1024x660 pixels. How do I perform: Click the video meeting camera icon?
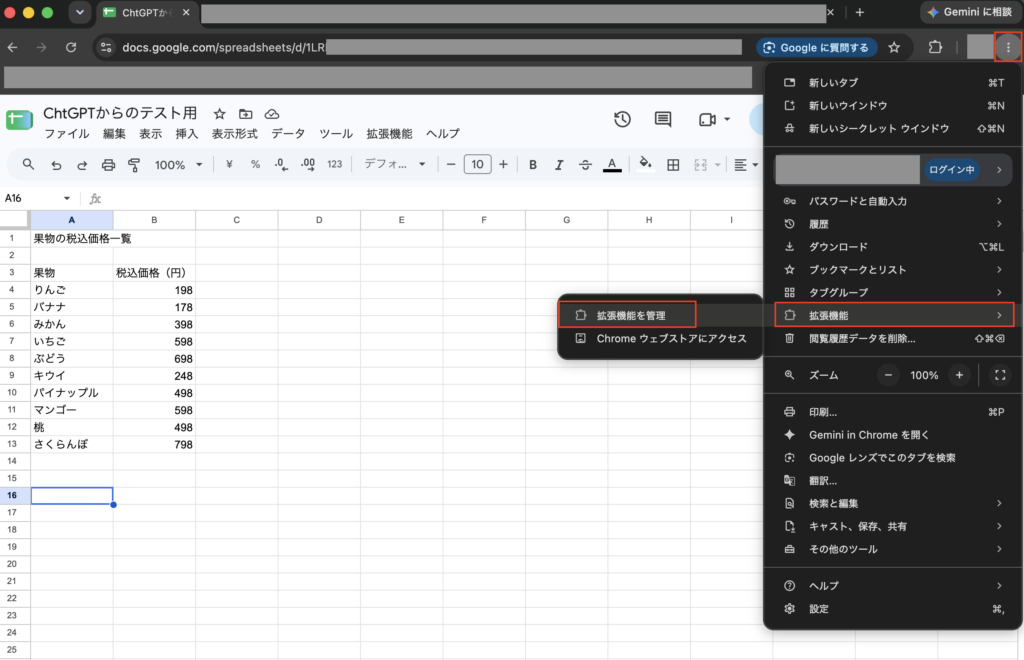click(x=707, y=119)
